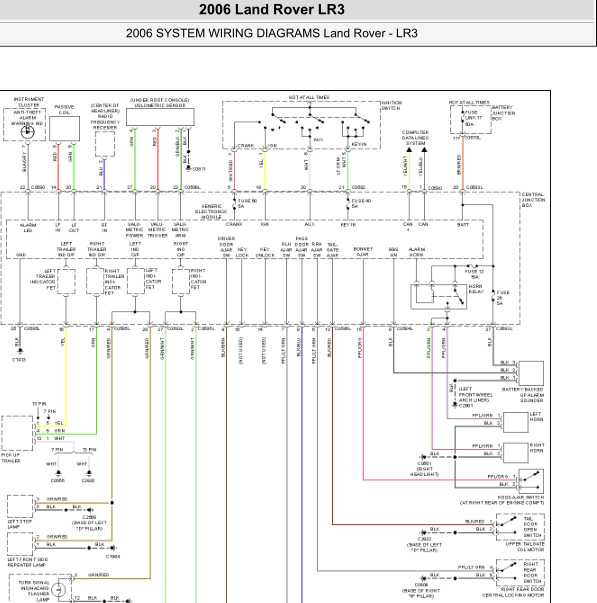
Task: Click the 'GENERIC ELECTRONIC MODULE' label
Action: coord(211,212)
